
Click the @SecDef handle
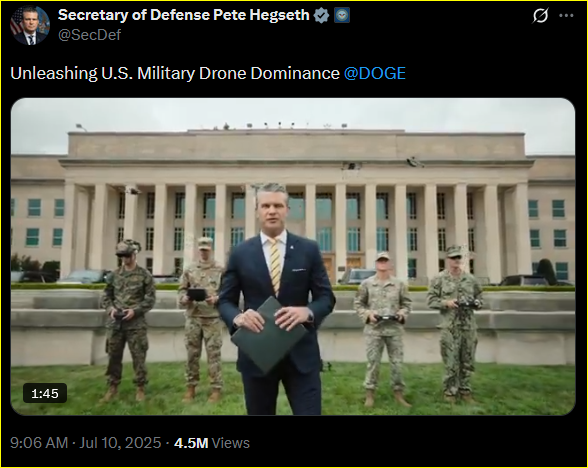click(x=89, y=35)
